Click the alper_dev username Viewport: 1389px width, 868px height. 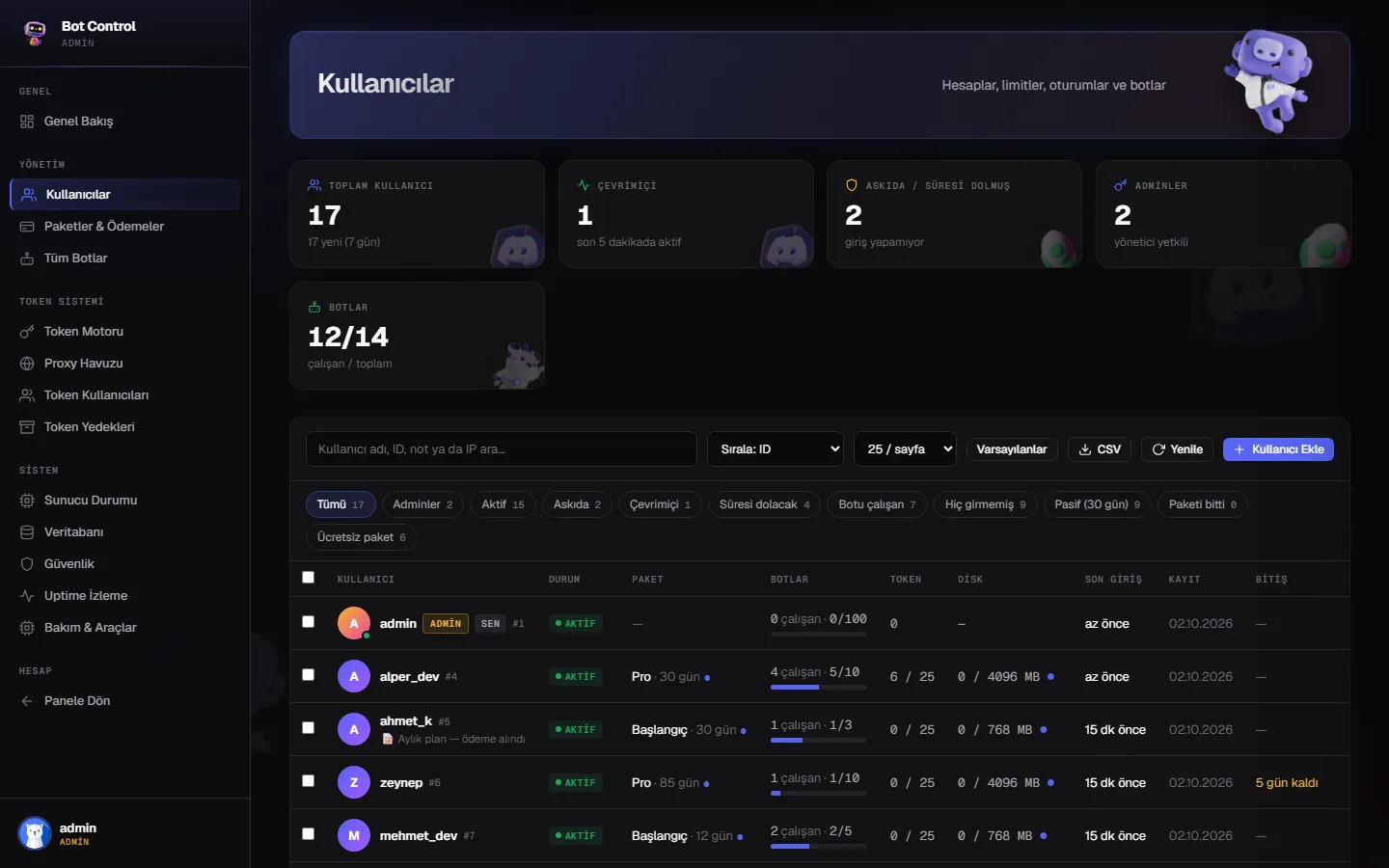click(409, 677)
